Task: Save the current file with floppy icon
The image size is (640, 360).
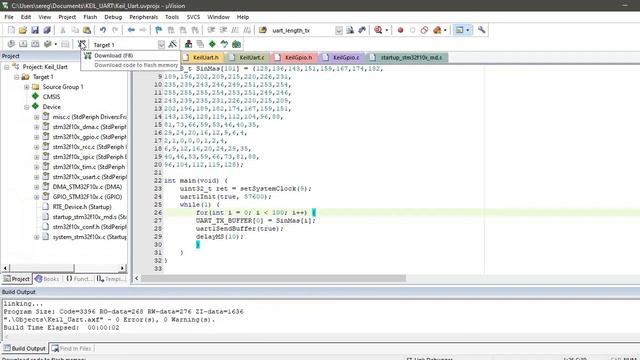Action: (x=35, y=30)
